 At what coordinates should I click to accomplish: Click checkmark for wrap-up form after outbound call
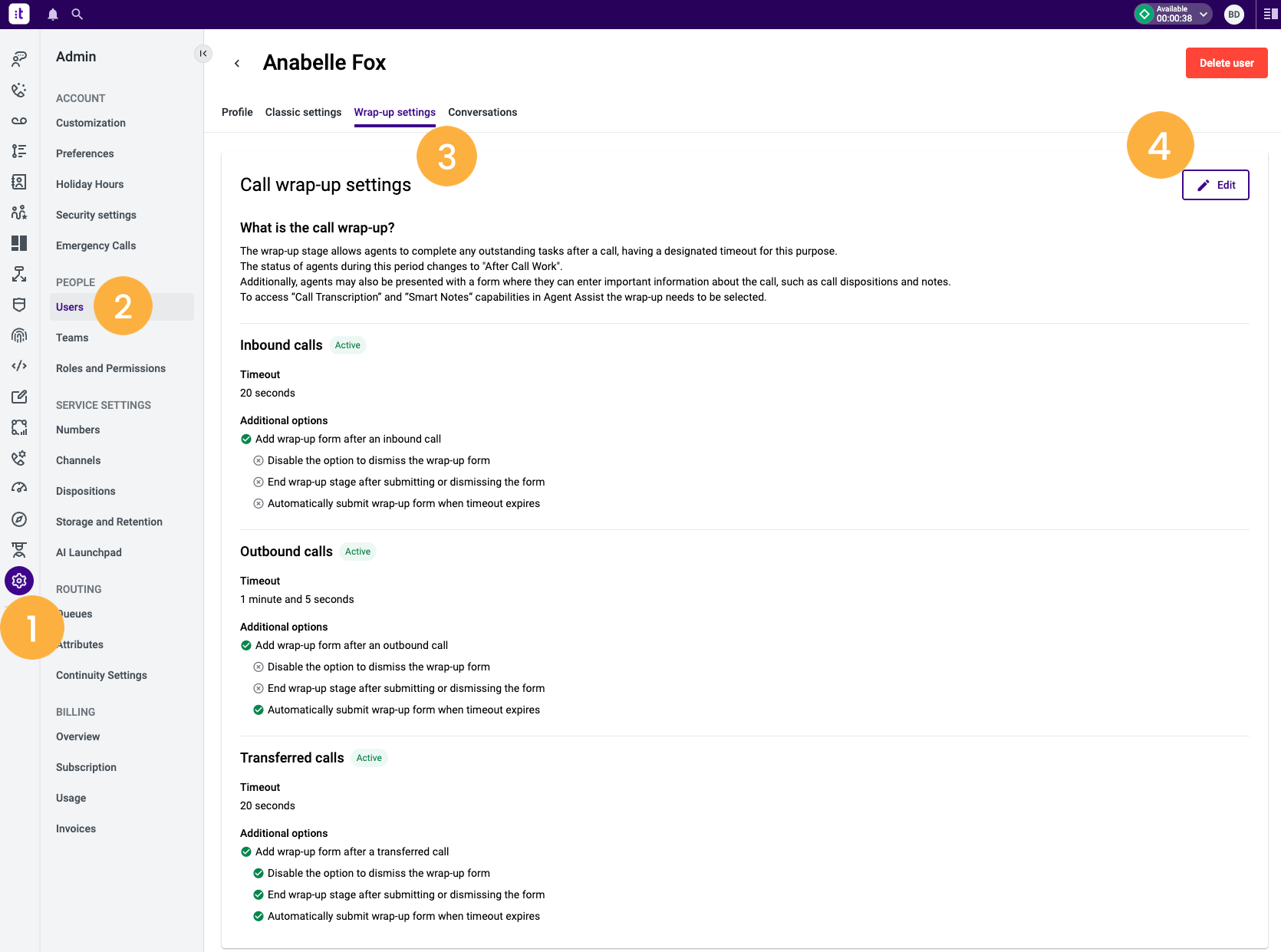[246, 646]
